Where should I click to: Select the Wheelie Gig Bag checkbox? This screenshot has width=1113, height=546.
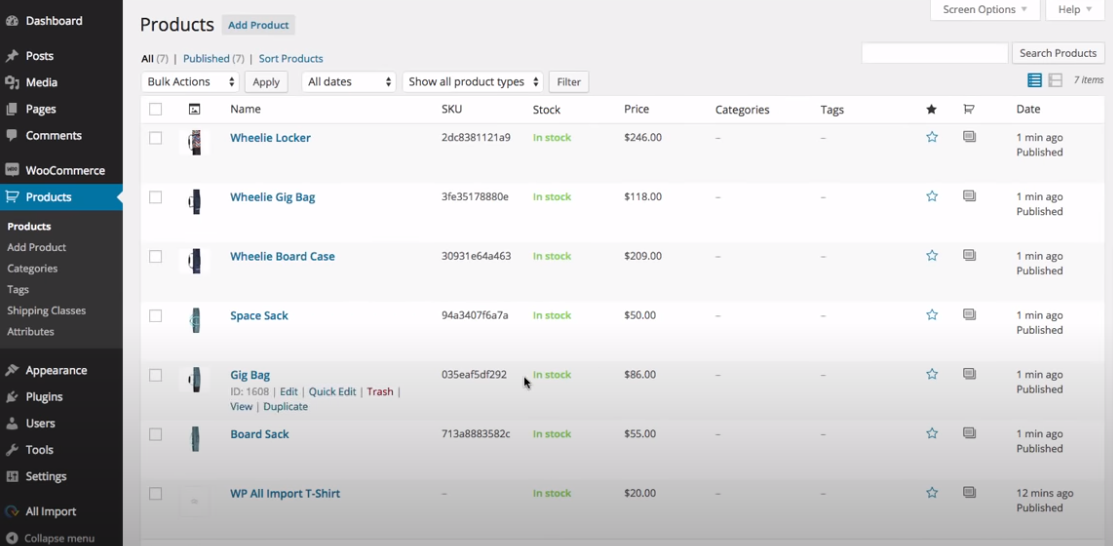[155, 197]
